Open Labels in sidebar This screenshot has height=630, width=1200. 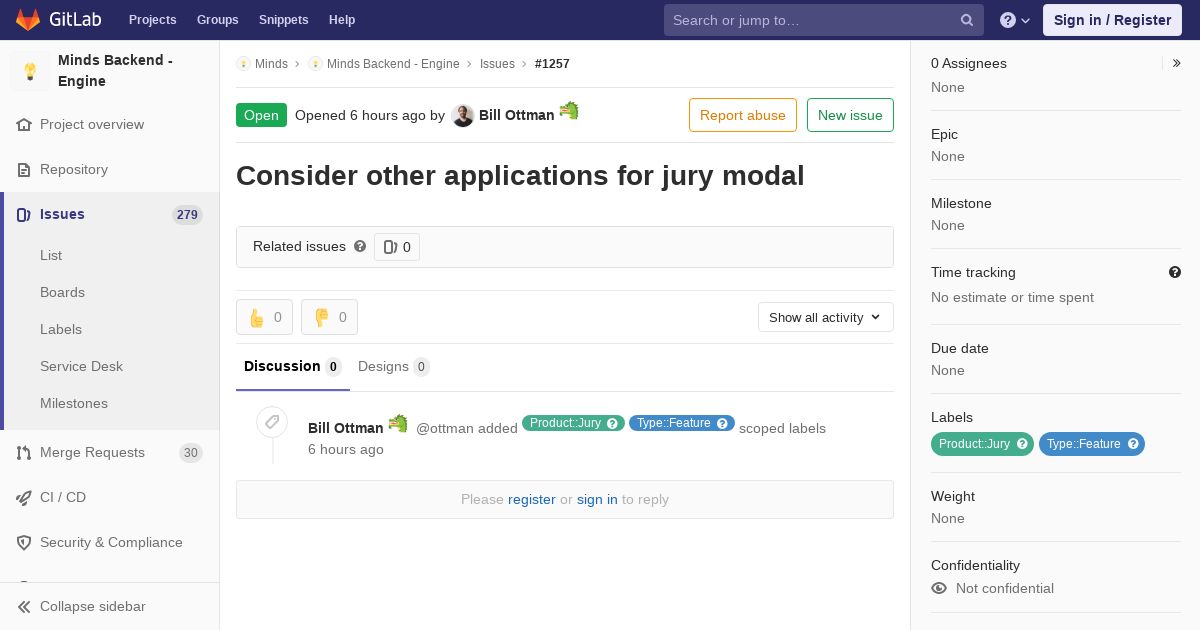[x=61, y=330]
